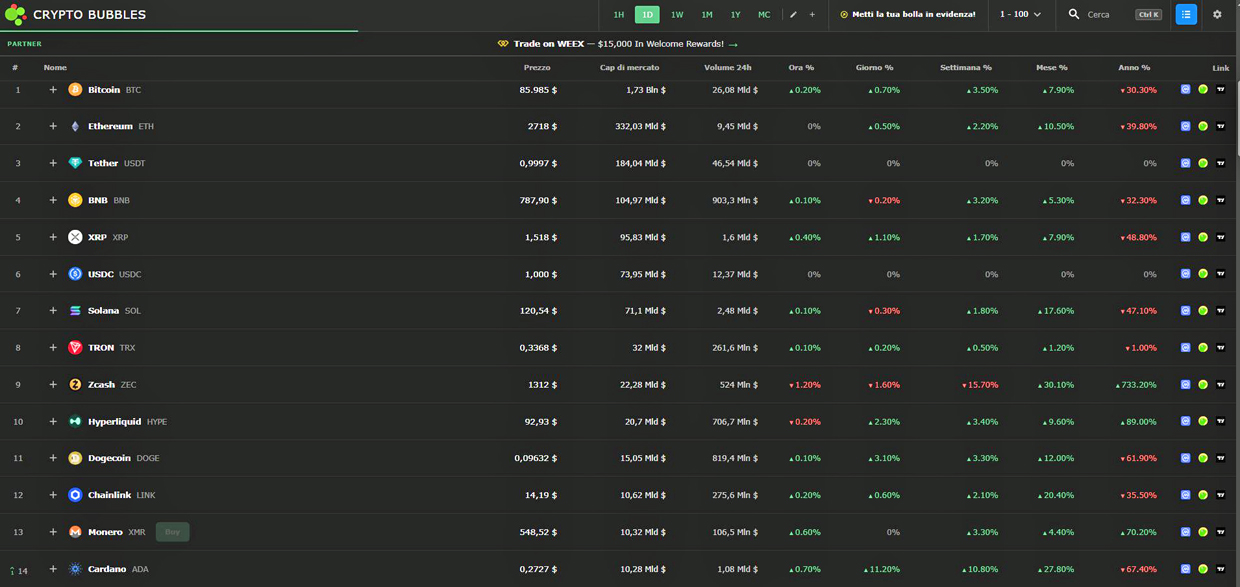Sort by the Prezzo column header

click(x=536, y=68)
